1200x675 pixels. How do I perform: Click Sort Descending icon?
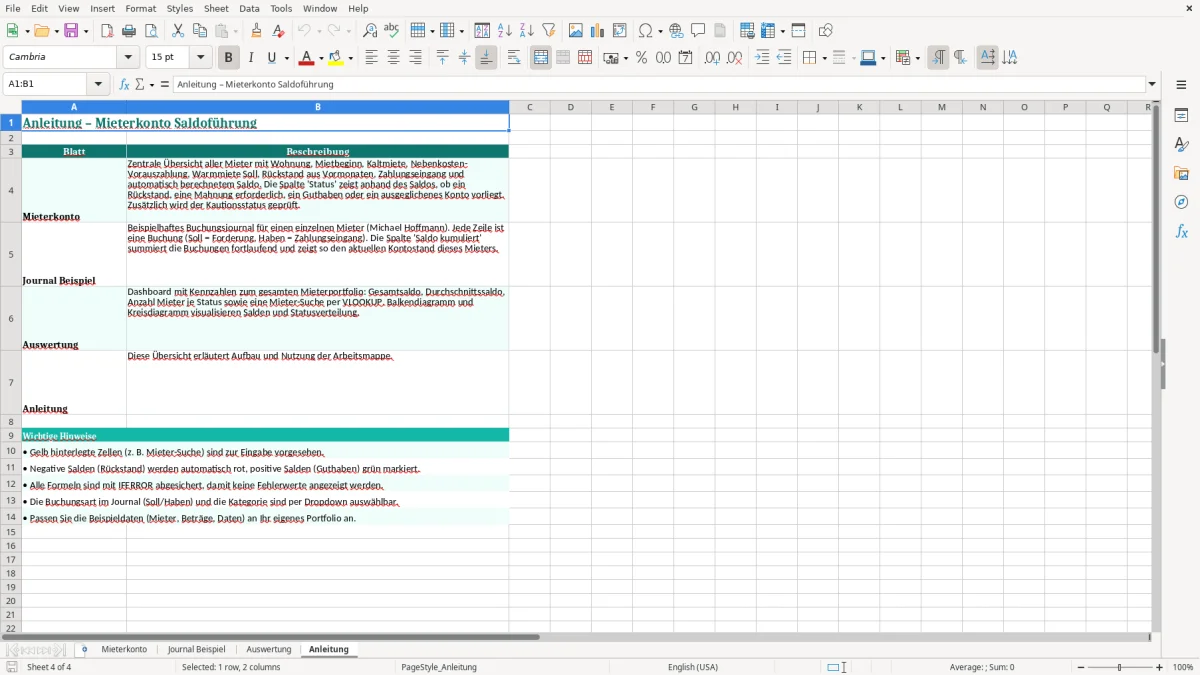(x=526, y=31)
